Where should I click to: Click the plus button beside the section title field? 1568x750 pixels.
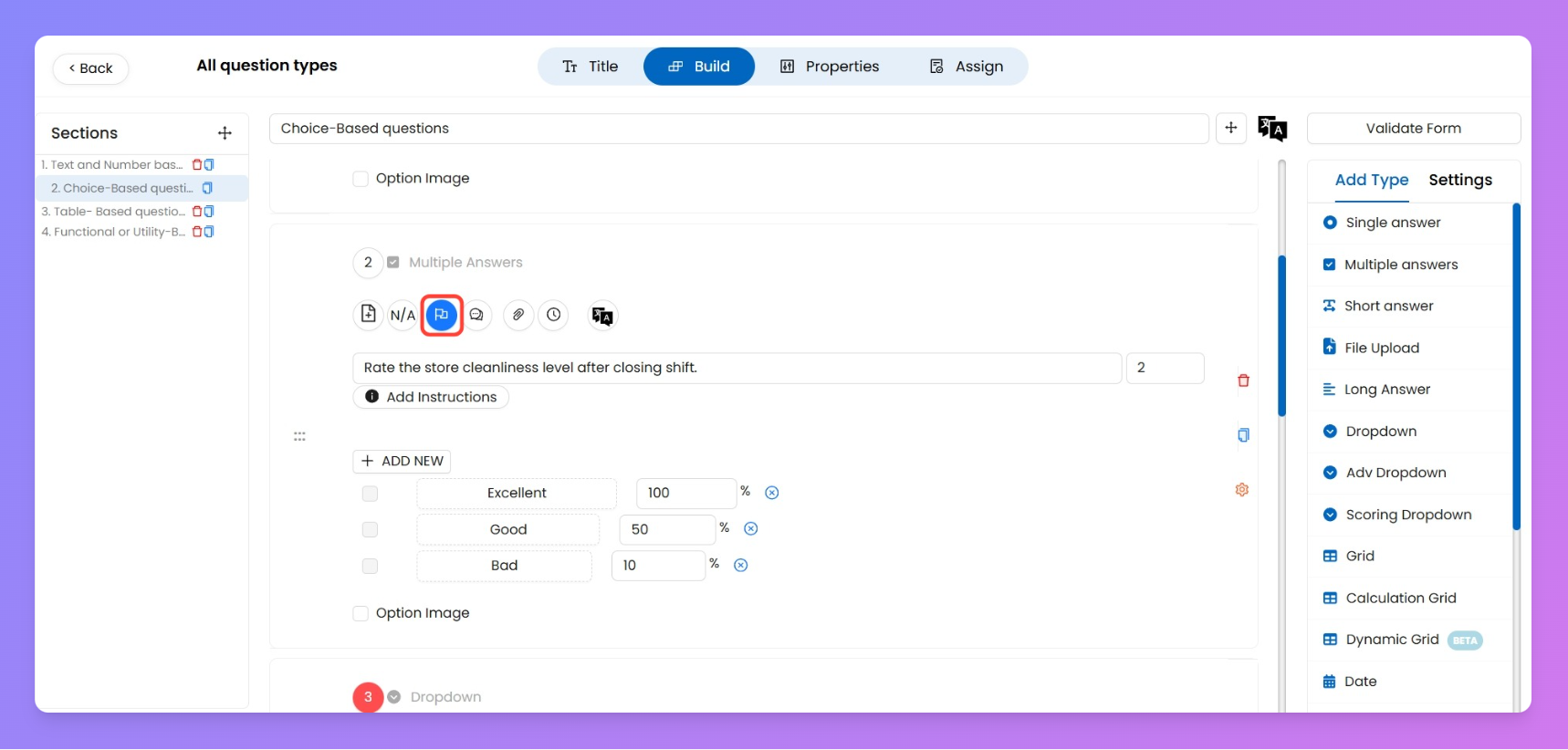[1231, 129]
